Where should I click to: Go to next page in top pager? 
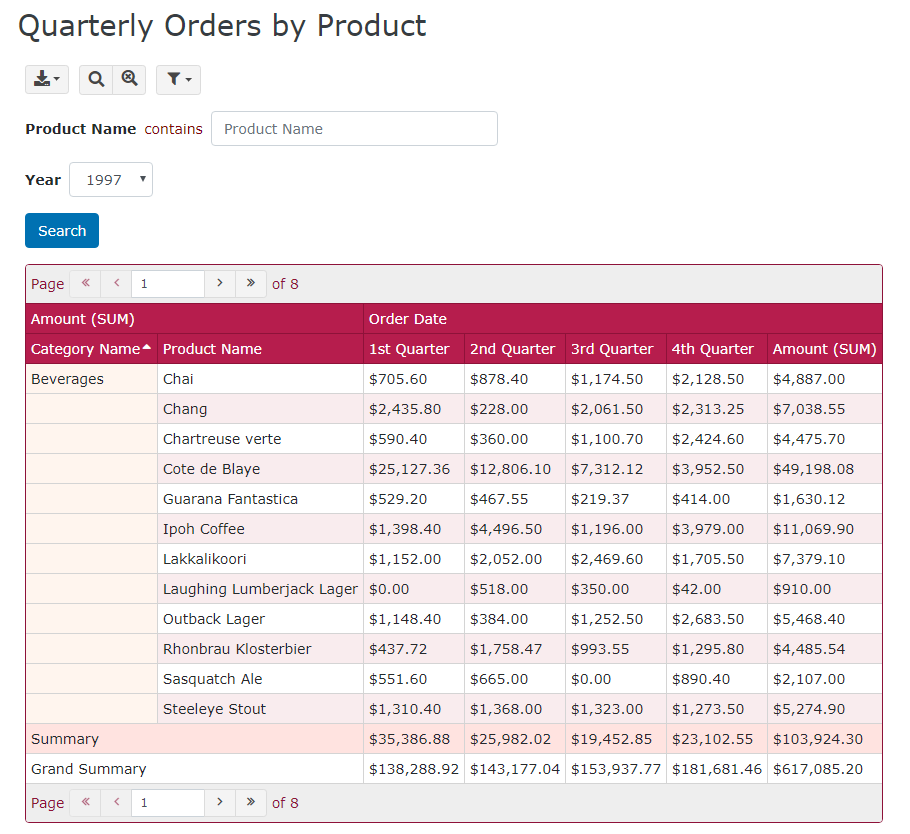pyautogui.click(x=220, y=284)
